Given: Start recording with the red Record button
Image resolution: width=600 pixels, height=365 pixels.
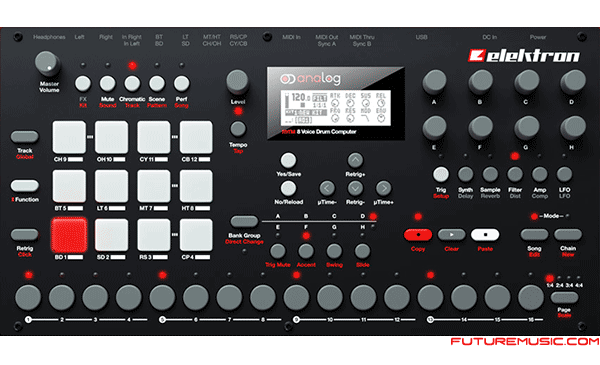Looking at the screenshot, I should [x=418, y=235].
